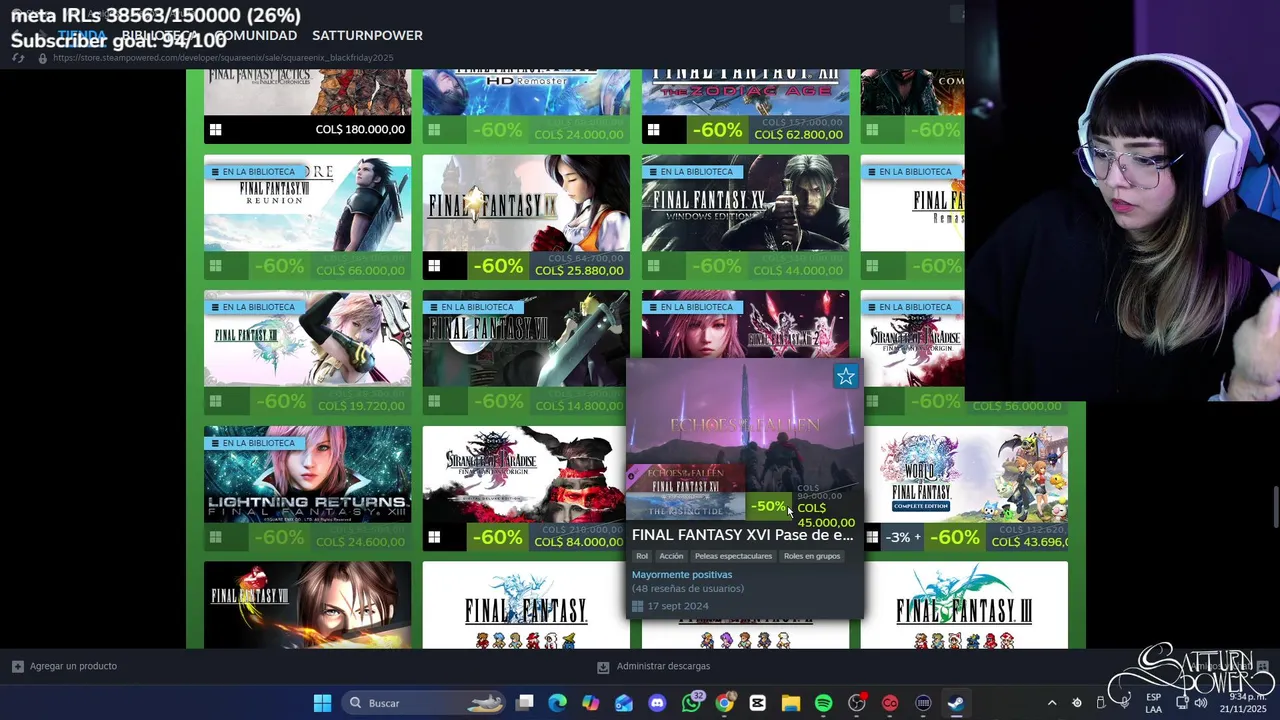Viewport: 1280px width, 720px height.
Task: Open the ESP LAA keyboard language selector
Action: [x=1154, y=703]
